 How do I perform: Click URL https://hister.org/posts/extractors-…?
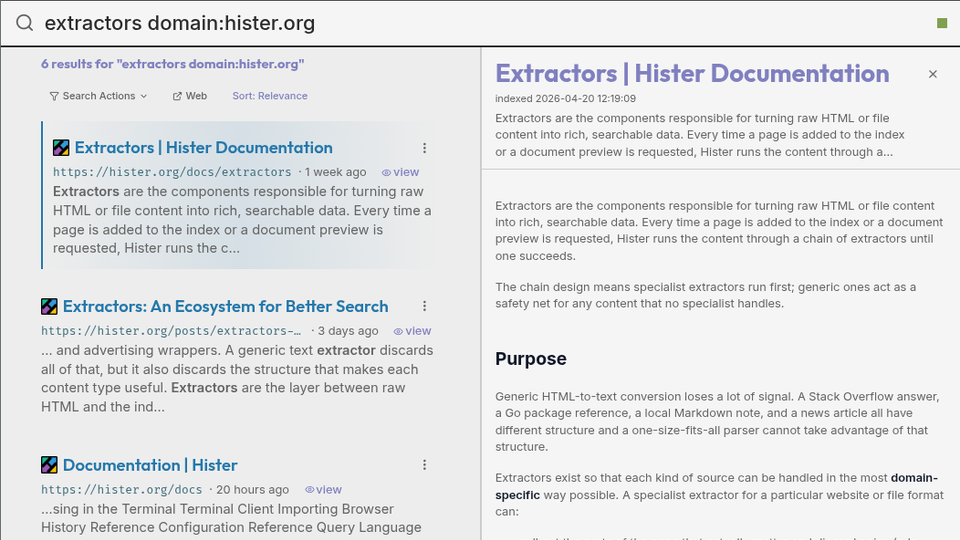coord(171,331)
